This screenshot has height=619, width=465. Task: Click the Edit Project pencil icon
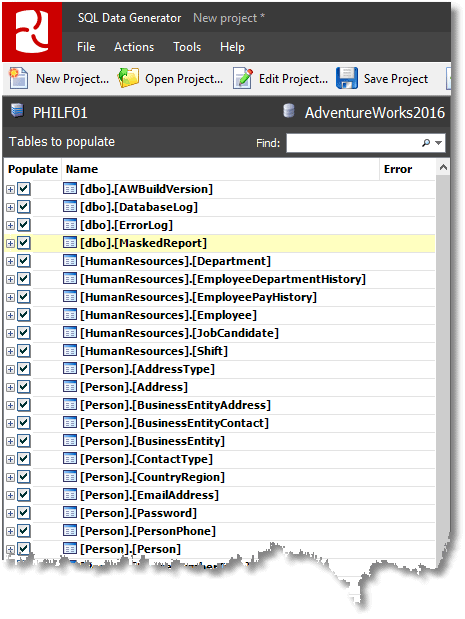click(242, 78)
